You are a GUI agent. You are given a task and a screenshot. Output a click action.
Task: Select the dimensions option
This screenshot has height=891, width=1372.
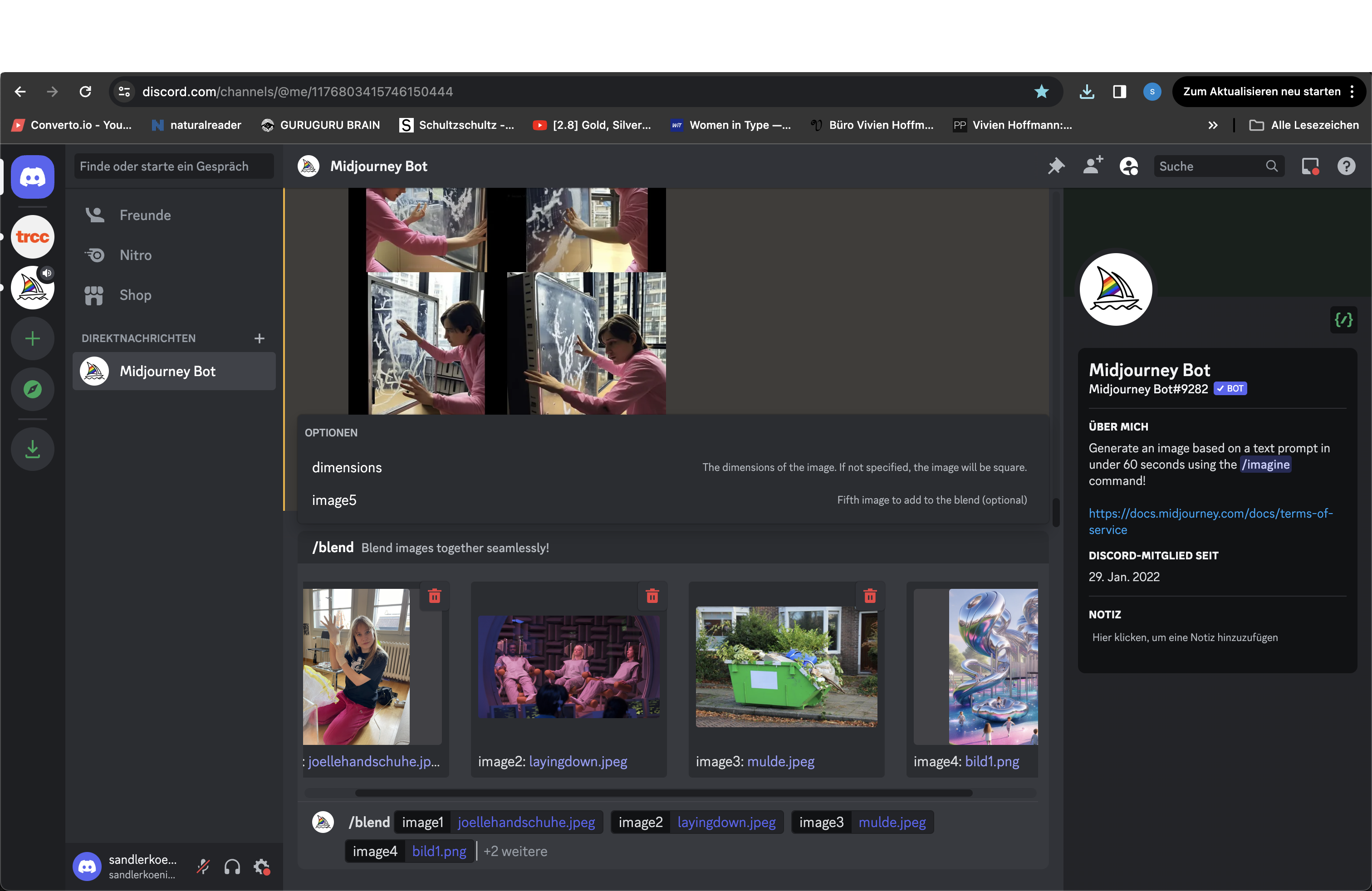click(673, 467)
